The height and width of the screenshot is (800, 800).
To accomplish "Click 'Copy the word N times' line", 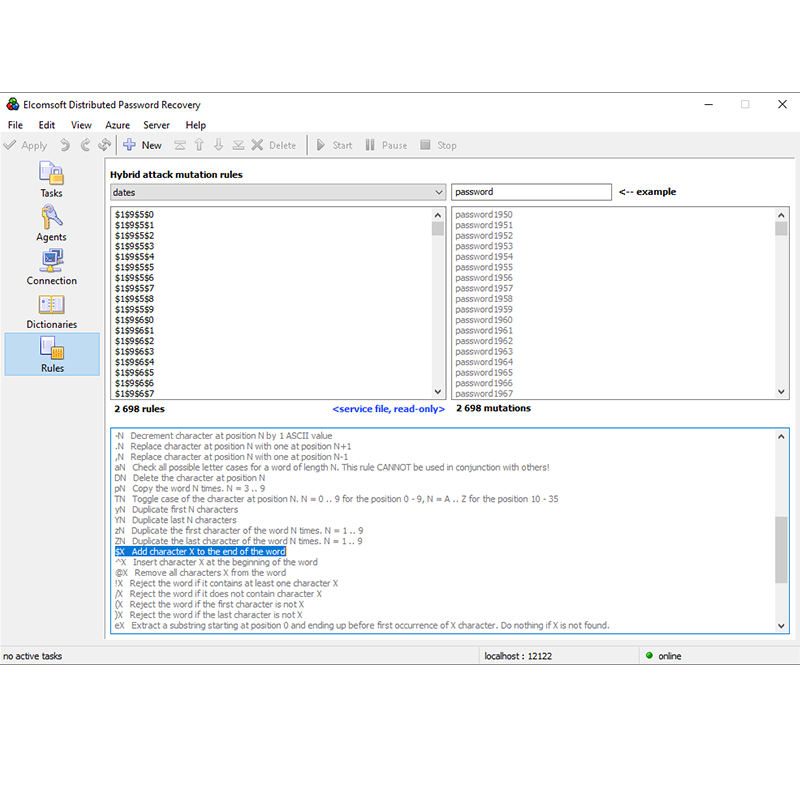I will [190, 488].
